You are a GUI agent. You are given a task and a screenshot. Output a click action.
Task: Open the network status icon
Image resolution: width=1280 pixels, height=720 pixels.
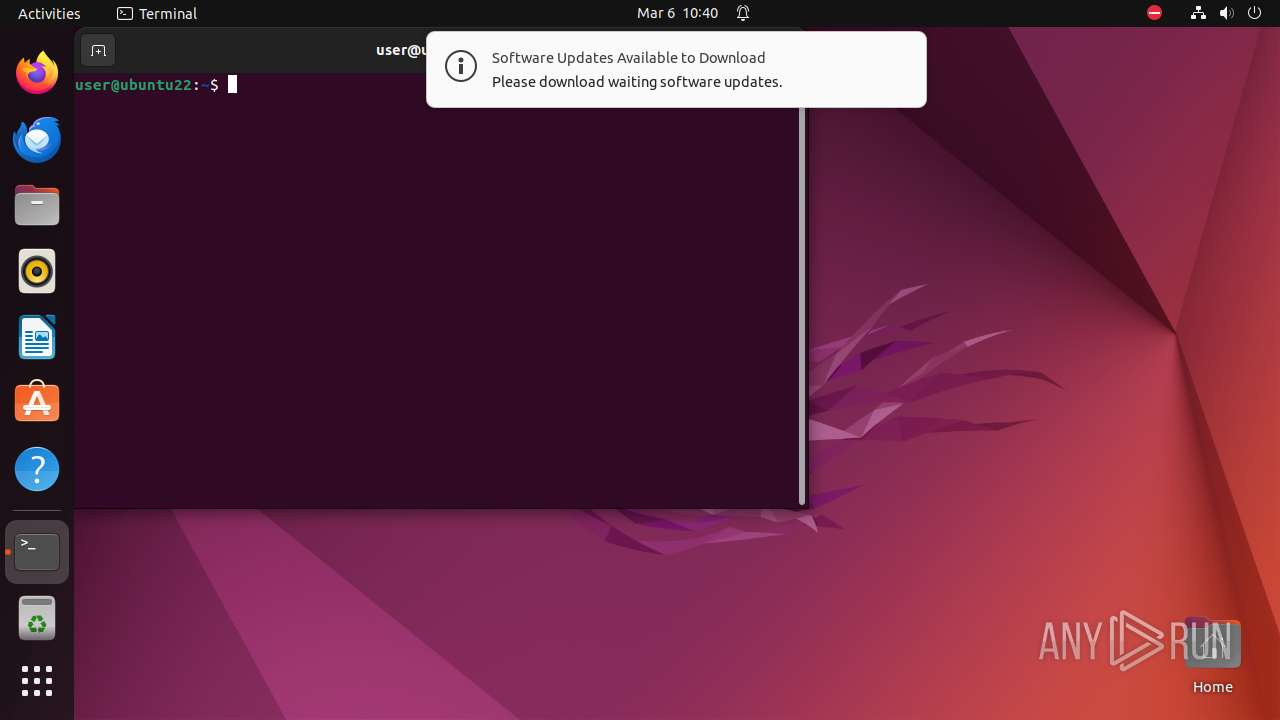click(1198, 13)
